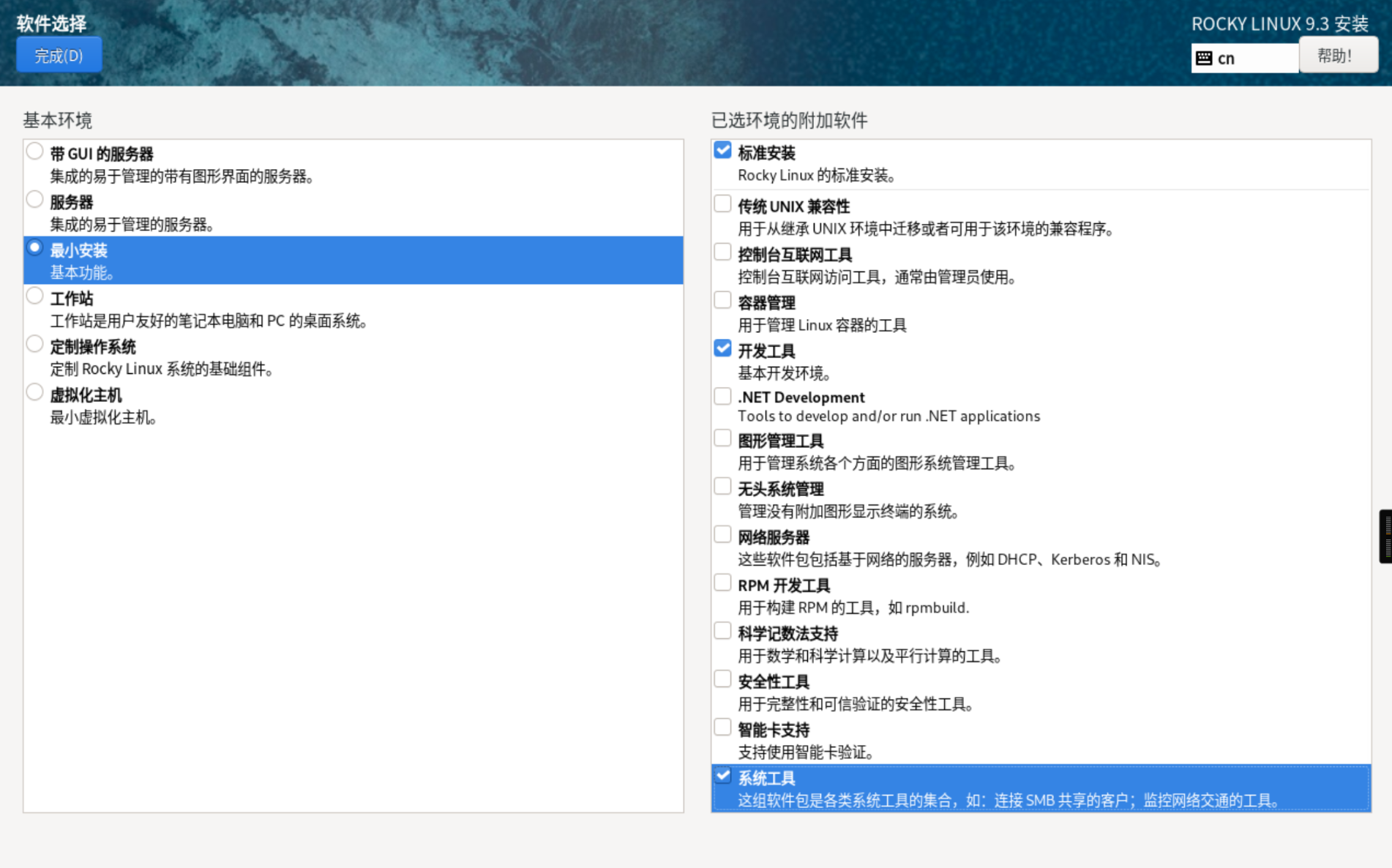Enable the 容器管理 checkbox
1392x868 pixels.
pos(722,301)
